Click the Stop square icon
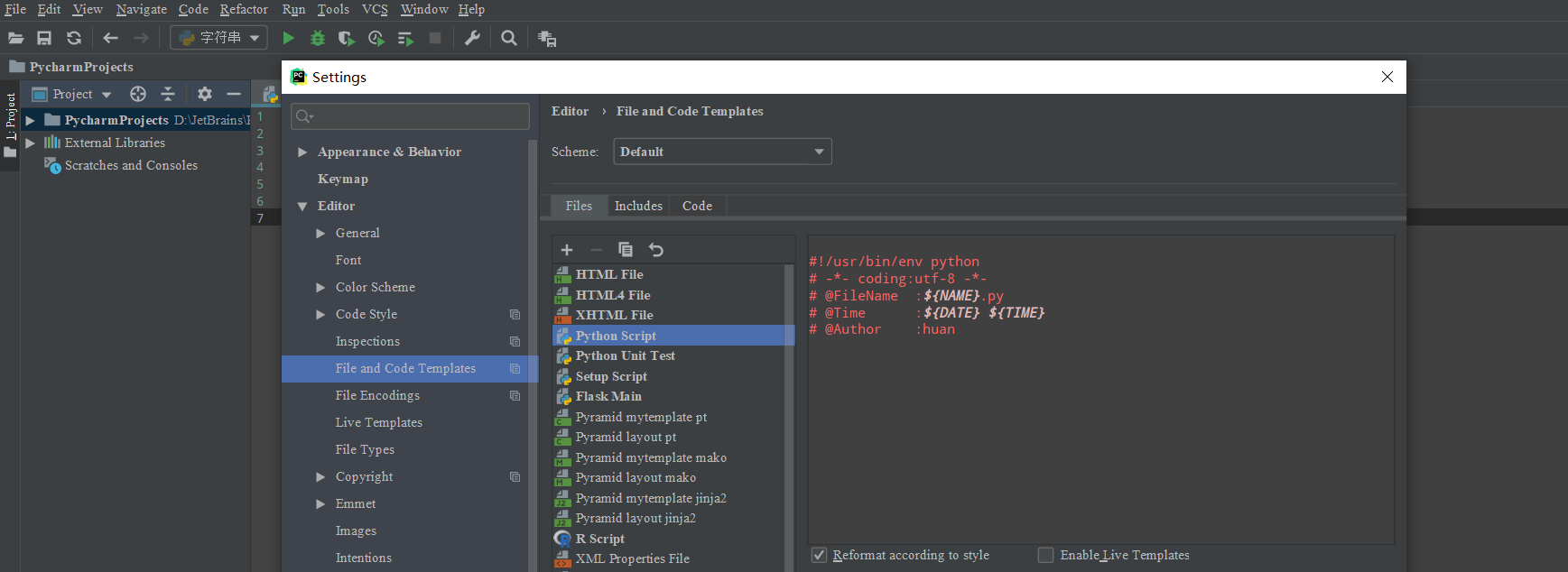Image resolution: width=1568 pixels, height=572 pixels. pos(435,38)
